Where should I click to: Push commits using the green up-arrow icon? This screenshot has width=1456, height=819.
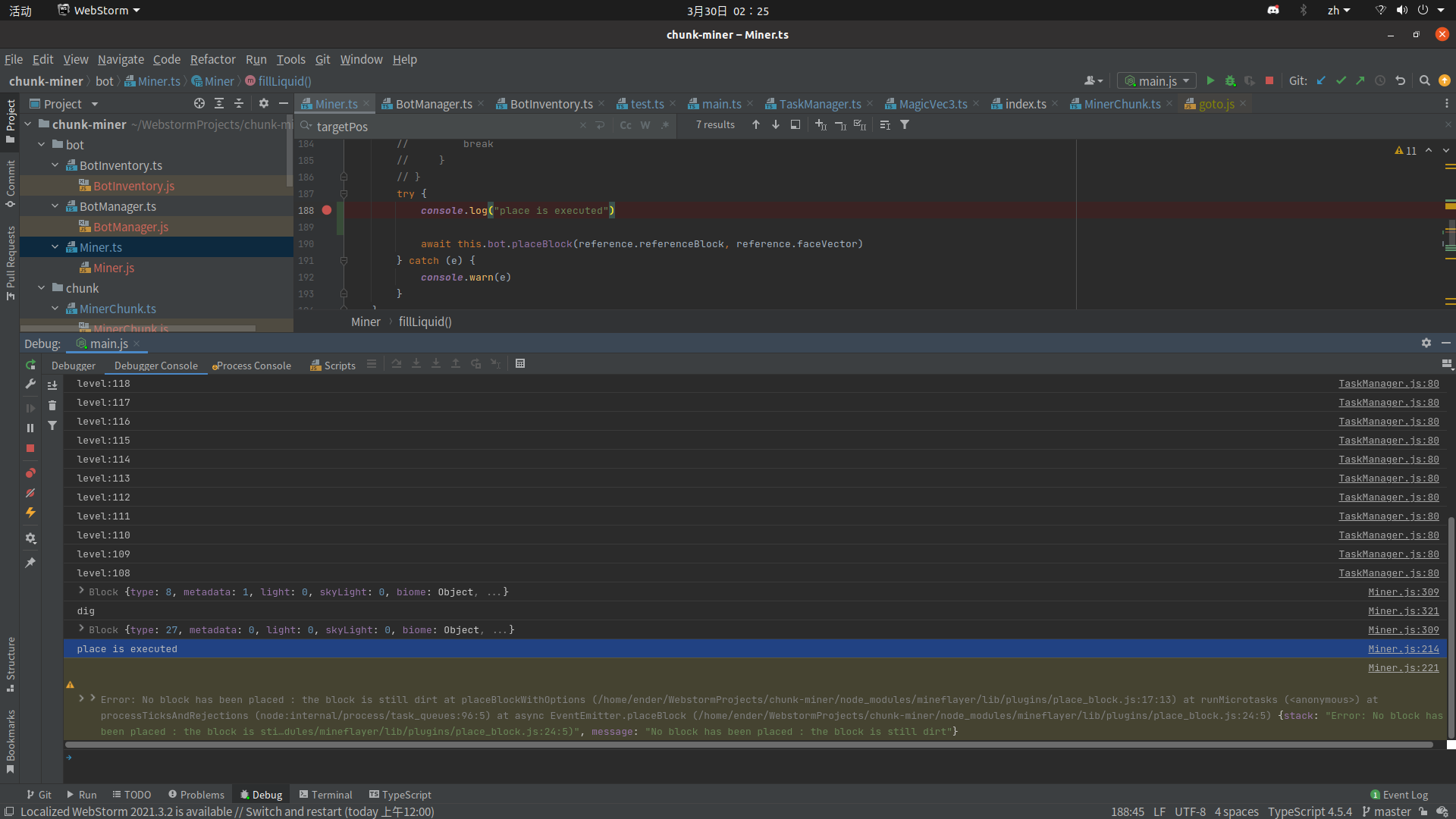1361,80
